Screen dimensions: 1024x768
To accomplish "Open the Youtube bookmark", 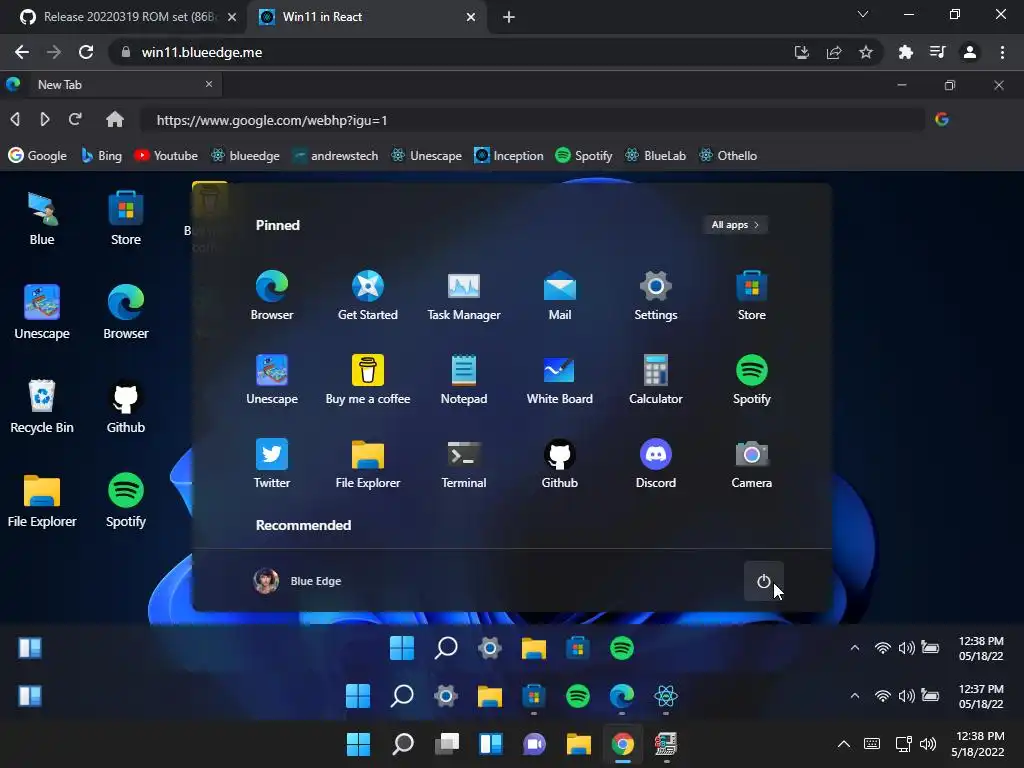I will [x=166, y=155].
